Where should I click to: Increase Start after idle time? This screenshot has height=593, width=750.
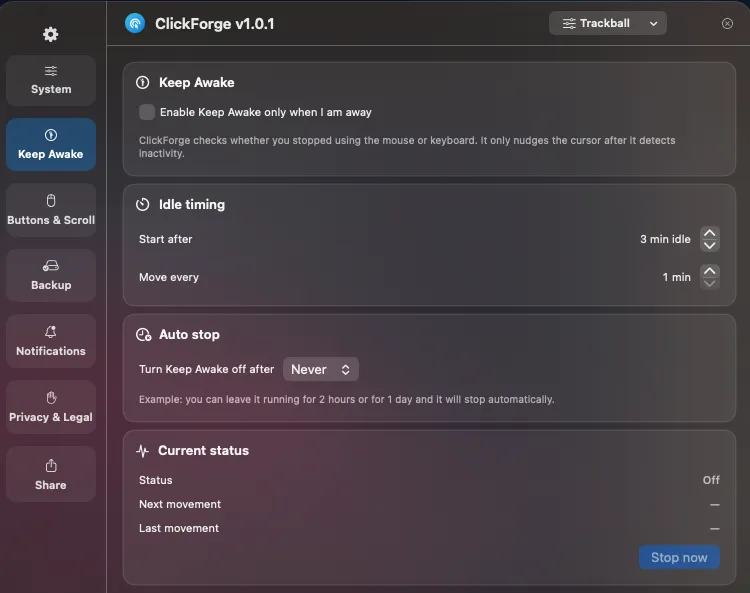tap(710, 233)
